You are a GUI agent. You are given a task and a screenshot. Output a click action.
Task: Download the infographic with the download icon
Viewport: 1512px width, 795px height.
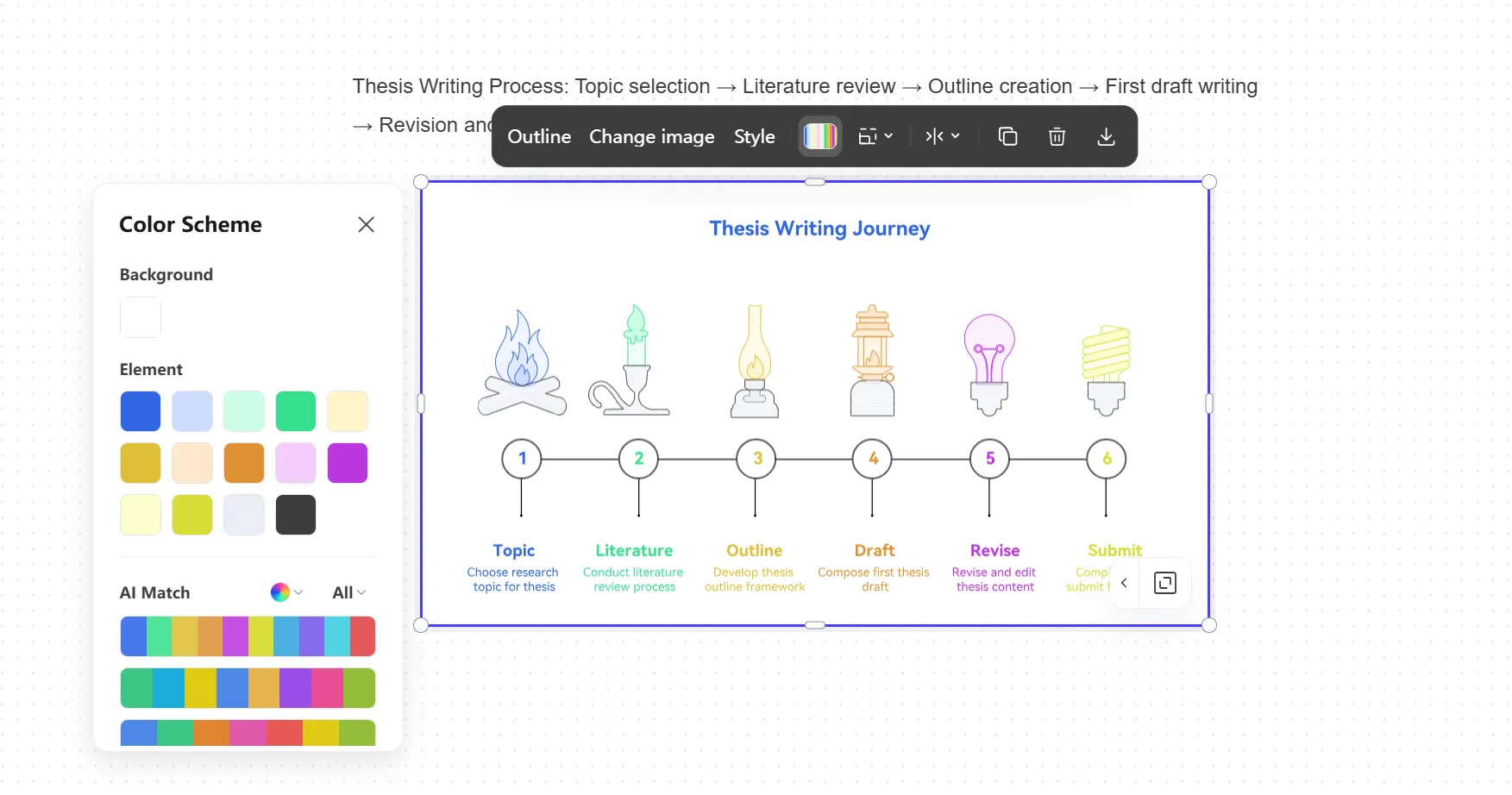pyautogui.click(x=1106, y=136)
